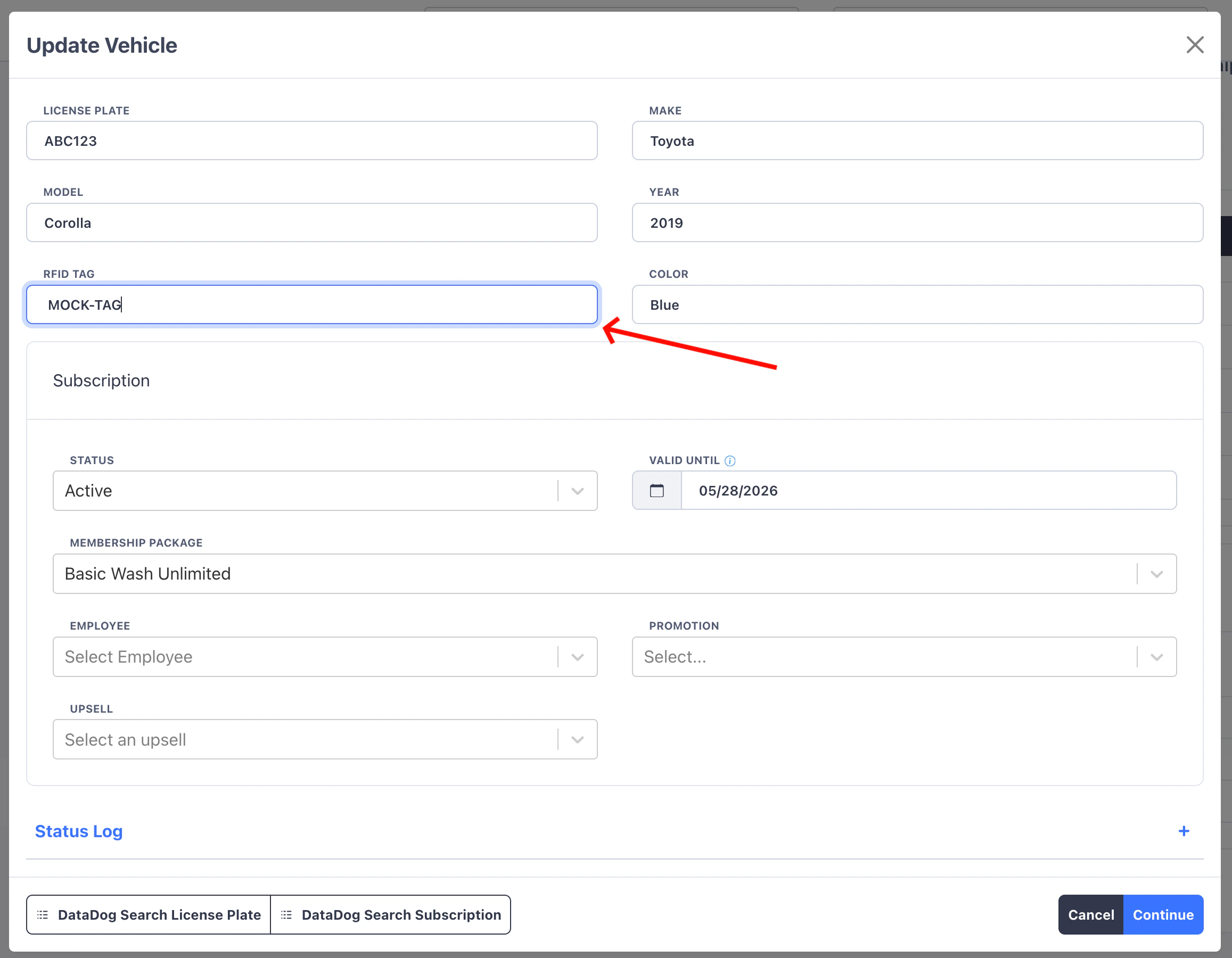Open the Status dropdown showing Active
This screenshot has width=1232, height=958.
[325, 491]
